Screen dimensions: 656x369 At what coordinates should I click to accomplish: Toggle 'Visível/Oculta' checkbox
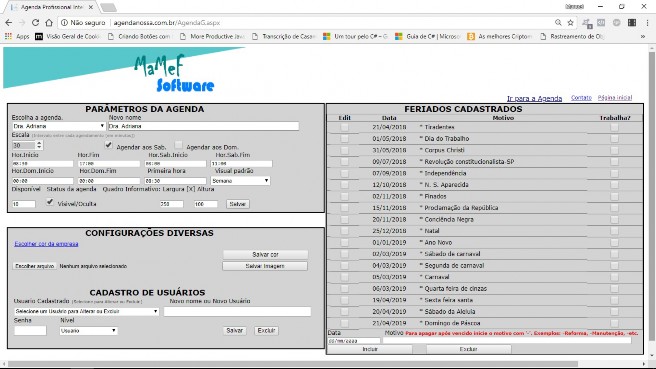pos(50,202)
